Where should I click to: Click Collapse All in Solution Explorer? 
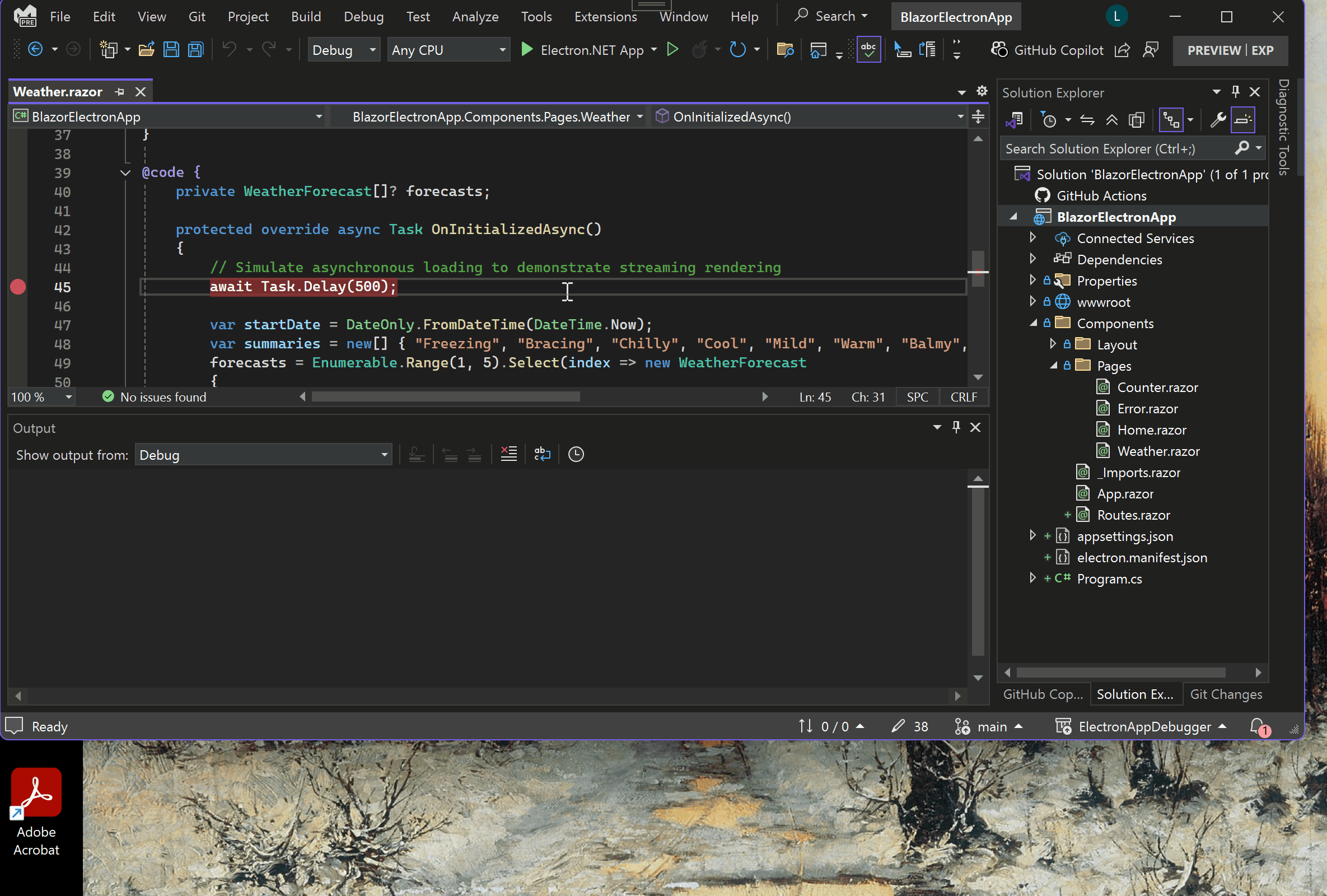pos(1111,120)
